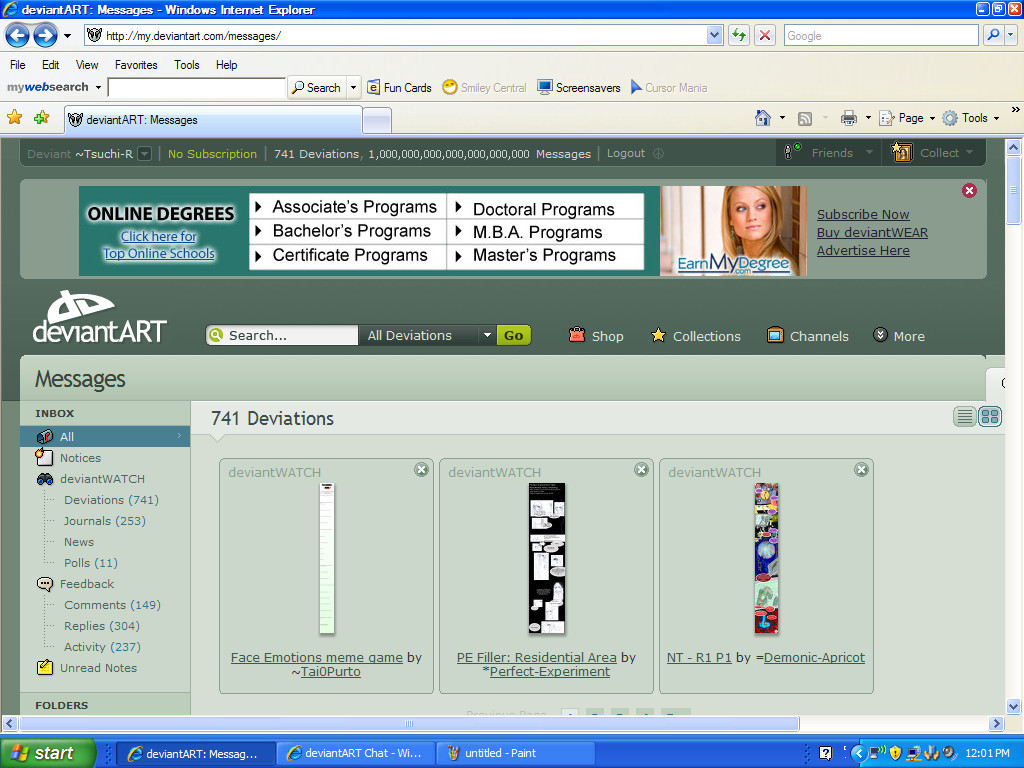Viewport: 1024px width, 768px height.
Task: Open the Favorites menu
Action: click(x=136, y=65)
